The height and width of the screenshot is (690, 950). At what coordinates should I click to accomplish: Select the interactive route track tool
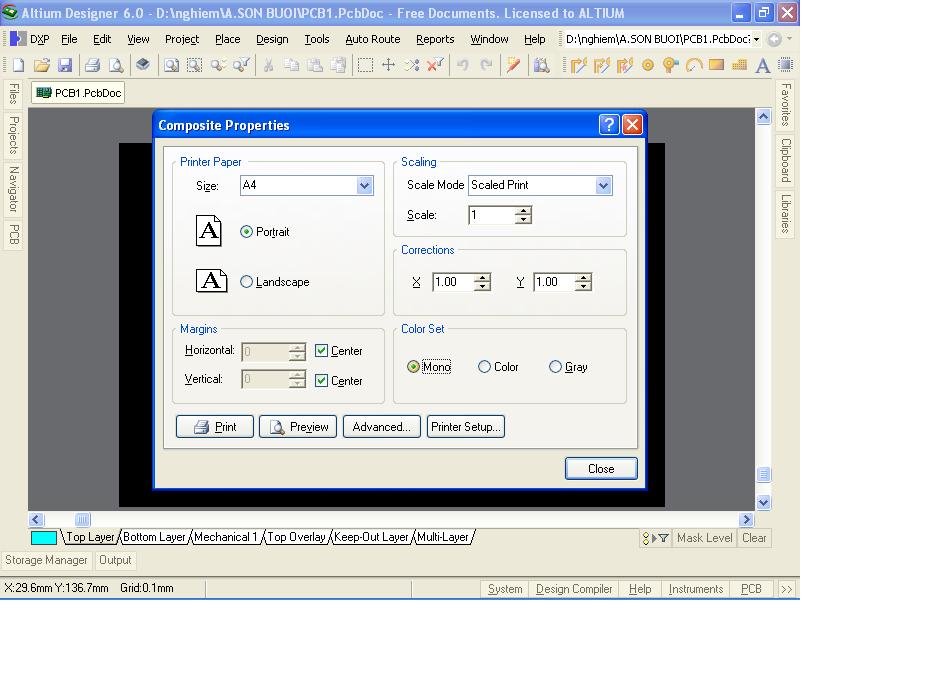click(x=579, y=65)
